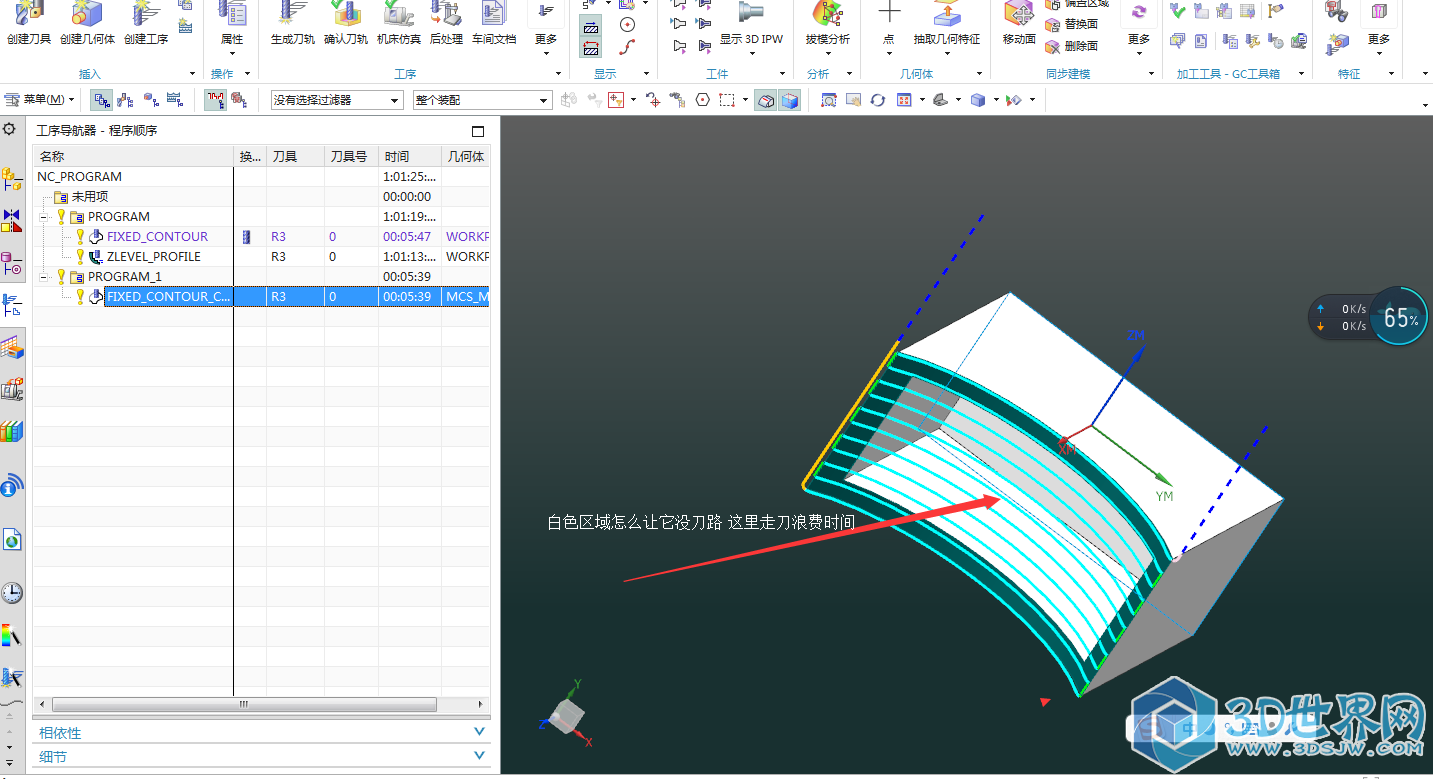Click the navigator horizontal scrollbar

[244, 704]
